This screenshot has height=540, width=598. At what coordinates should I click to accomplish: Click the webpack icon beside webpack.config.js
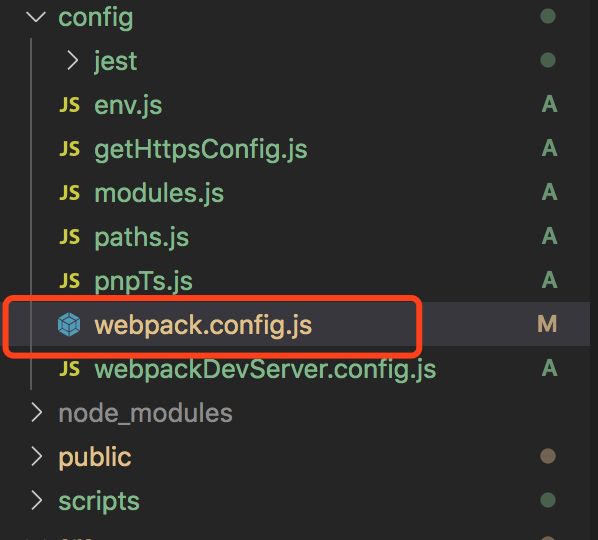coord(69,325)
